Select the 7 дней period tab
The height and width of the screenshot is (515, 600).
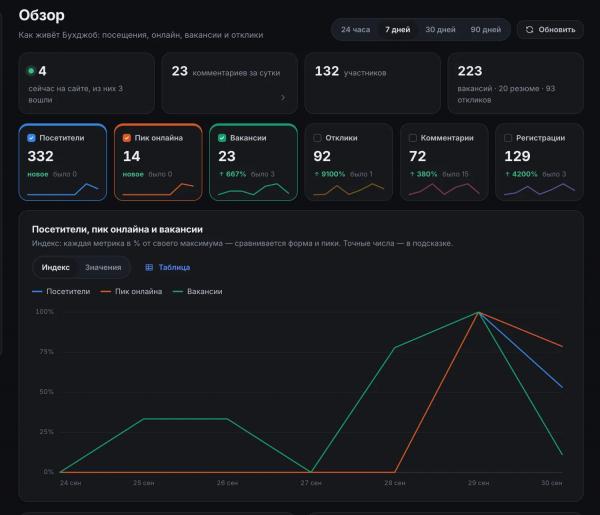(398, 29)
